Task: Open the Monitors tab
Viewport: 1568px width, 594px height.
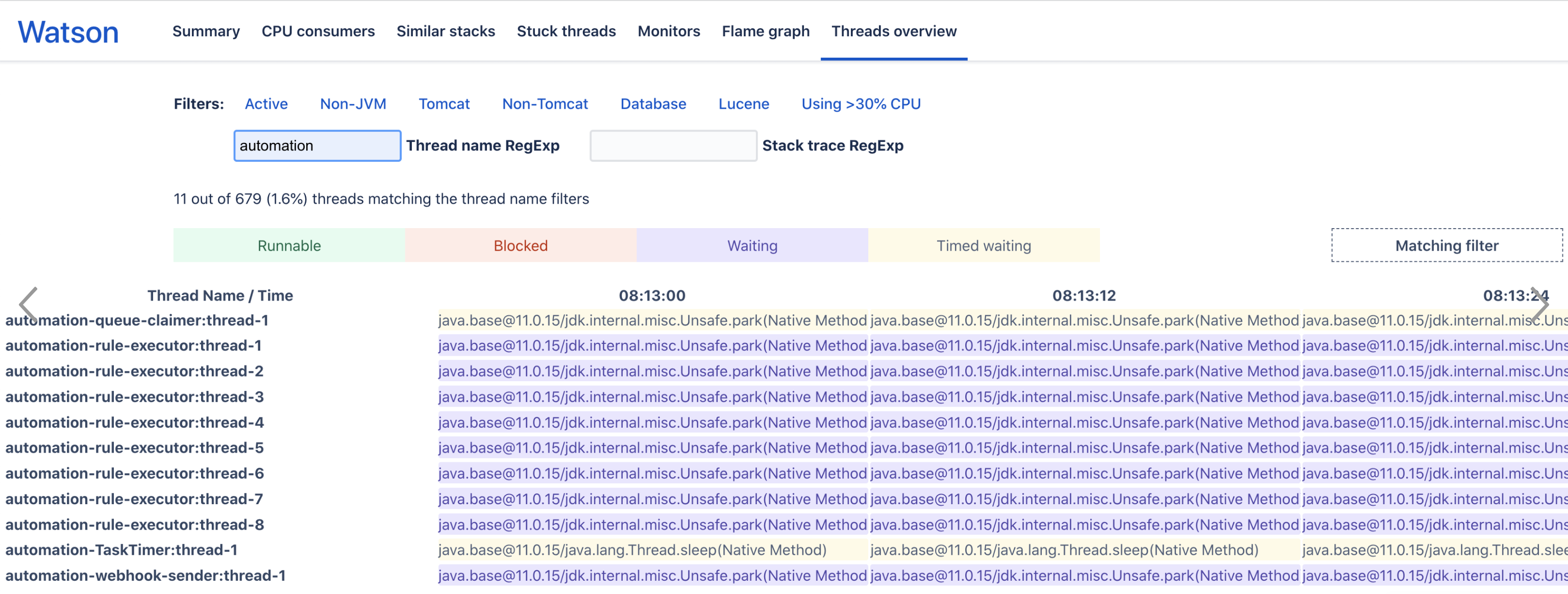Action: [x=668, y=31]
